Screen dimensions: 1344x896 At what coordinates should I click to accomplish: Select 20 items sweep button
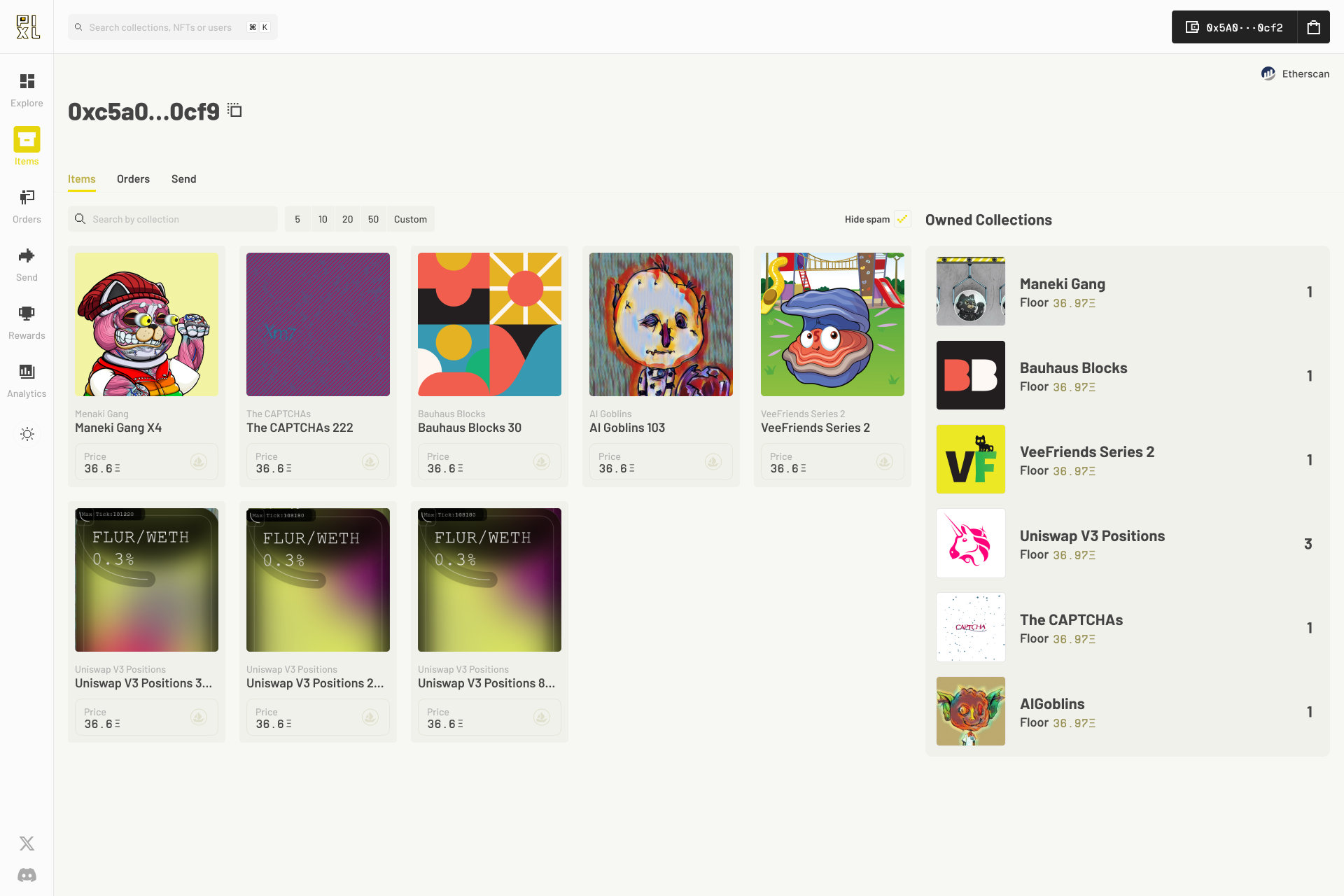point(348,219)
